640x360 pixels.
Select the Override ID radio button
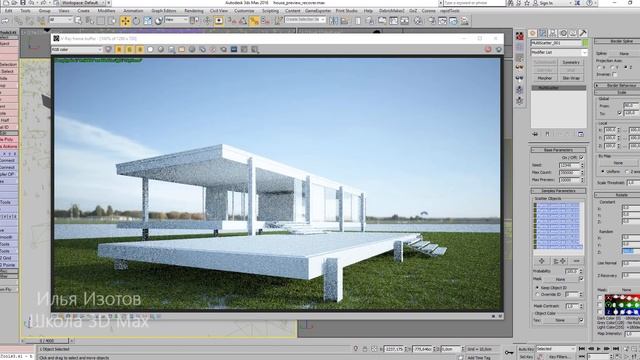(x=537, y=294)
